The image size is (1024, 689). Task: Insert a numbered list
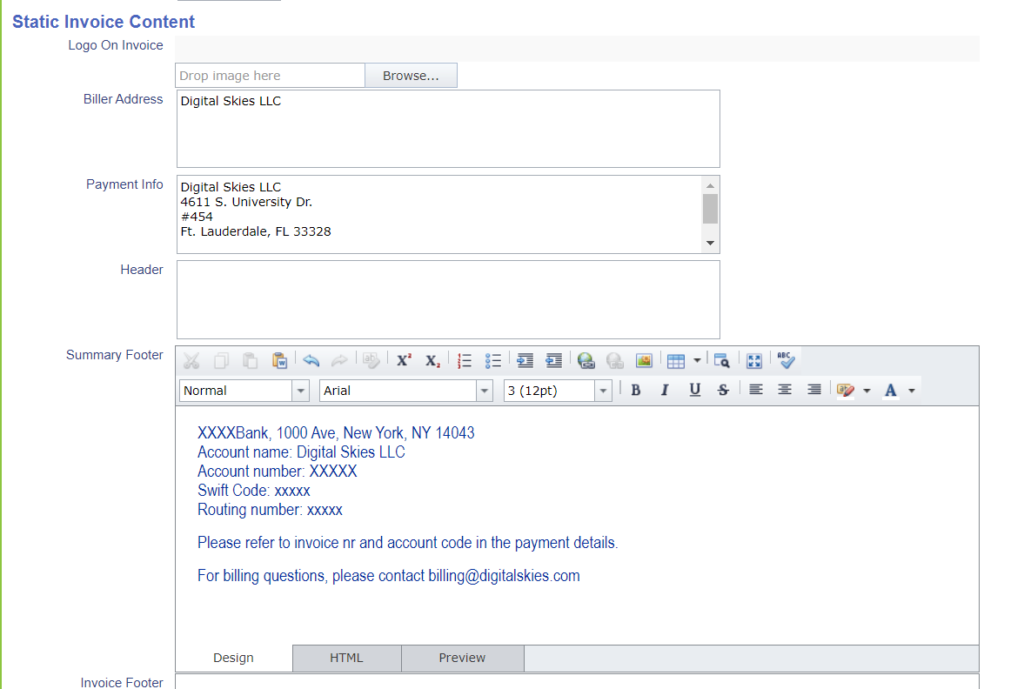(x=464, y=361)
